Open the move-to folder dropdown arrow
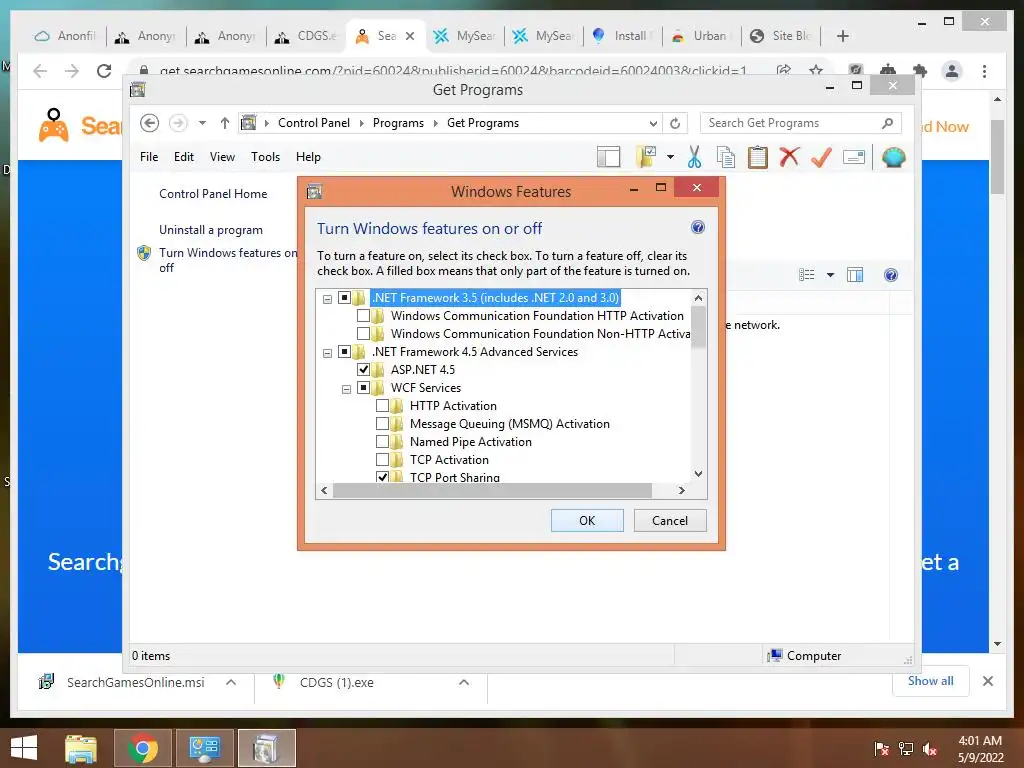This screenshot has height=768, width=1024. 670,157
